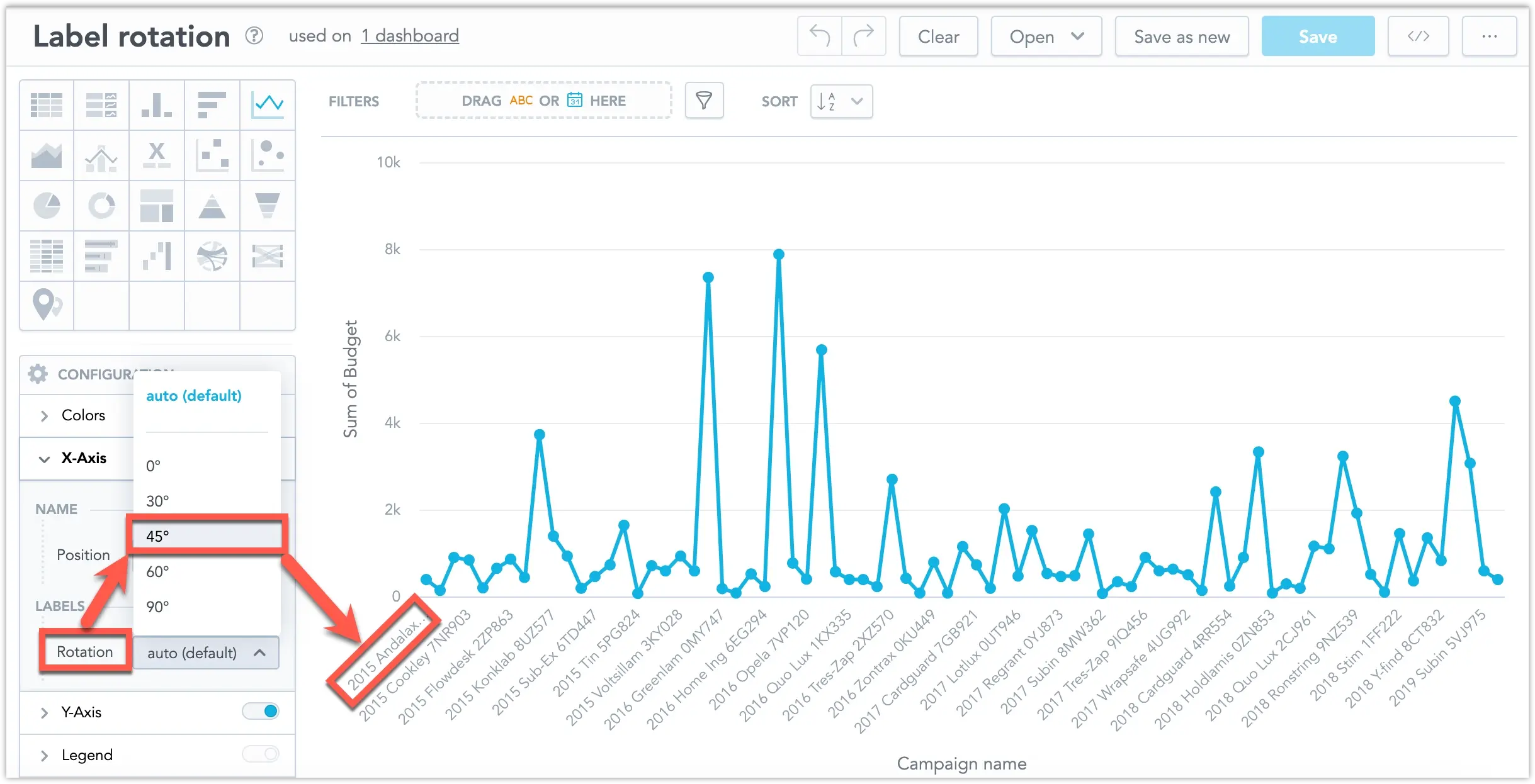Select the map visualization type
1535x784 pixels.
pos(47,306)
